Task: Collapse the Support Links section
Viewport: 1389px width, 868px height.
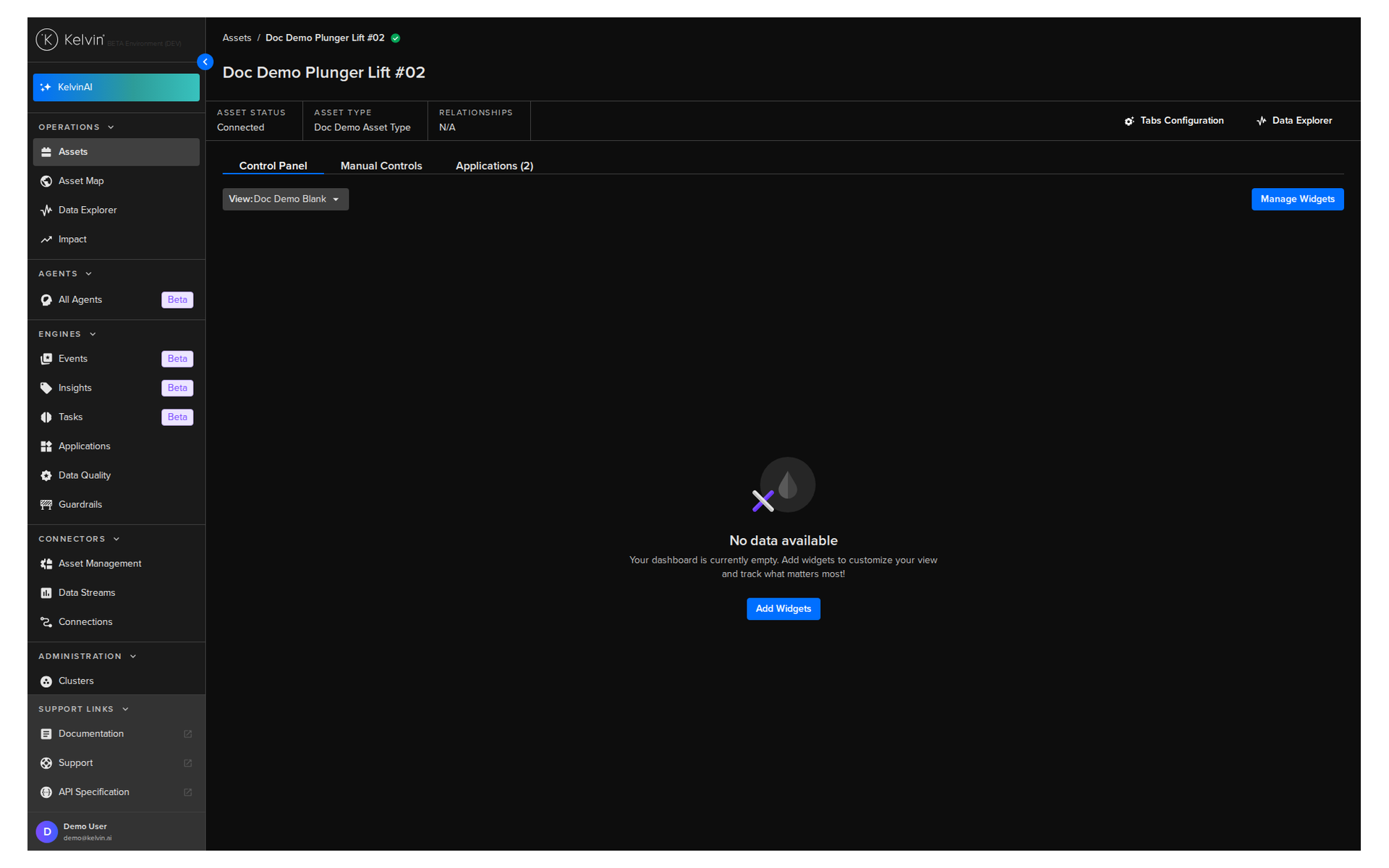Action: click(125, 710)
